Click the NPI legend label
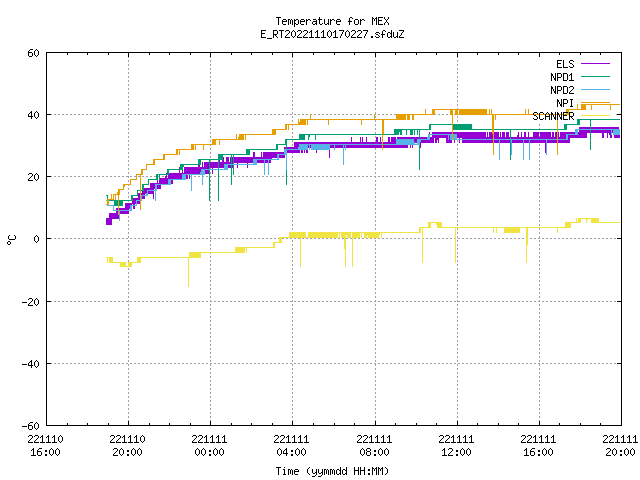The height and width of the screenshot is (480, 640). pos(565,103)
